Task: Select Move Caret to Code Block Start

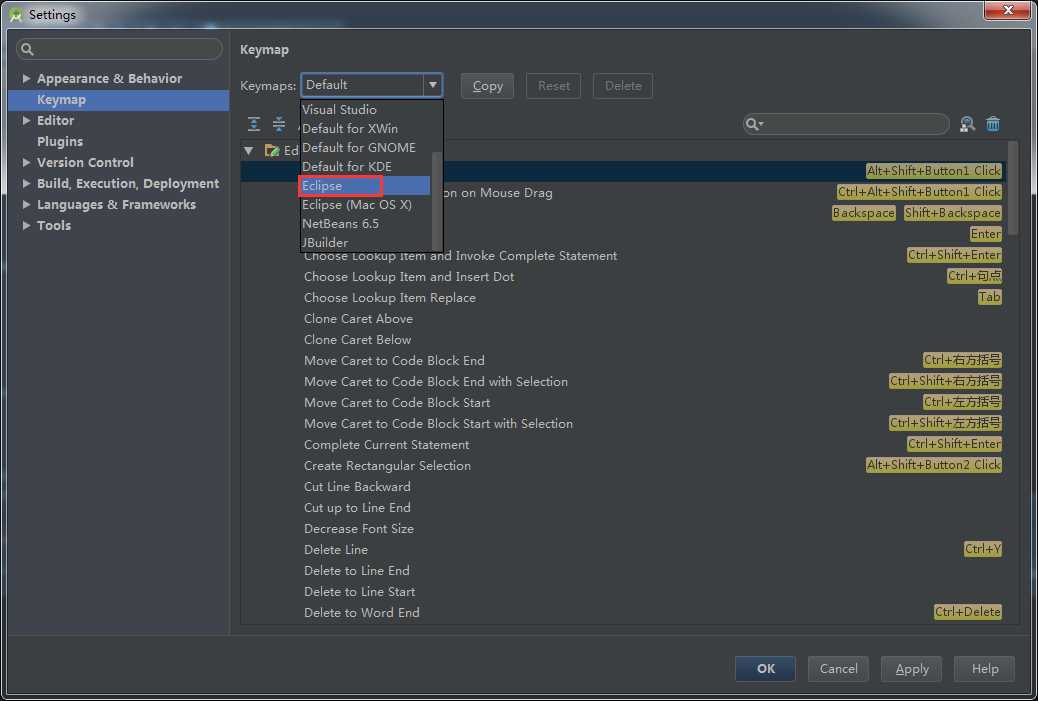Action: click(x=397, y=402)
